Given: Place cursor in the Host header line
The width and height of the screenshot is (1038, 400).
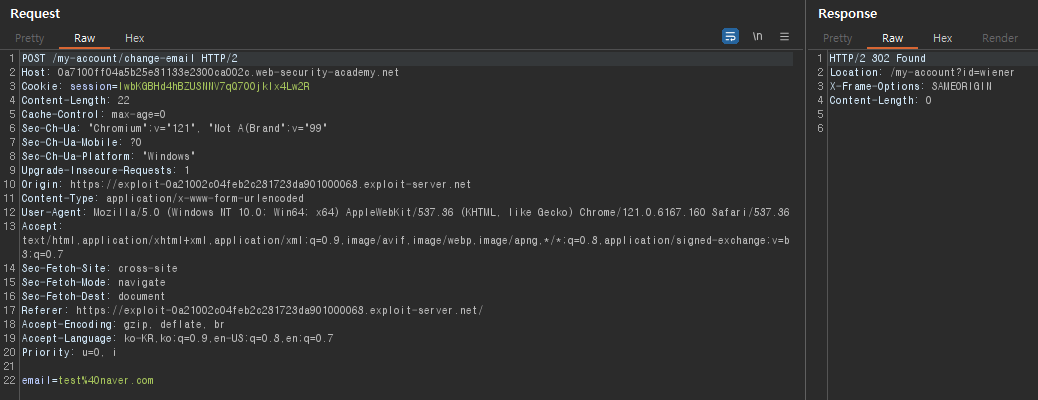Looking at the screenshot, I should click(x=211, y=72).
